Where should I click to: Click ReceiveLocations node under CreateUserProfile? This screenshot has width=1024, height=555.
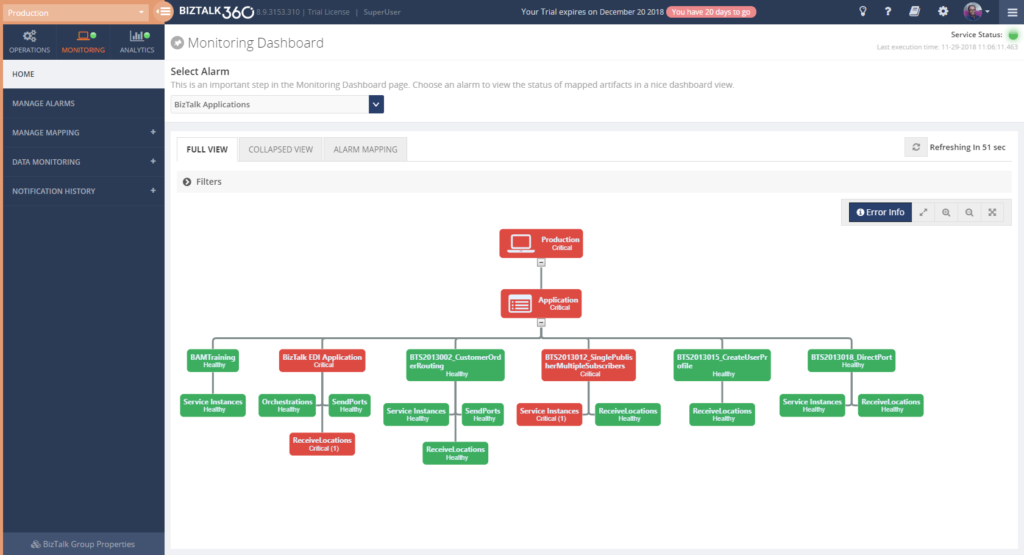(x=722, y=415)
